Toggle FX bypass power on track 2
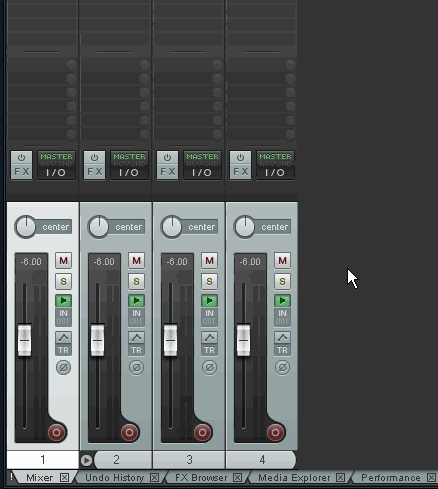Screen dimensions: 438x489 tap(94, 157)
